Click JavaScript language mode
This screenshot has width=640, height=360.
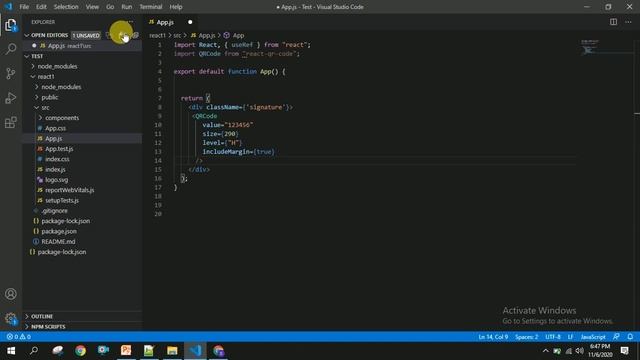click(593, 337)
